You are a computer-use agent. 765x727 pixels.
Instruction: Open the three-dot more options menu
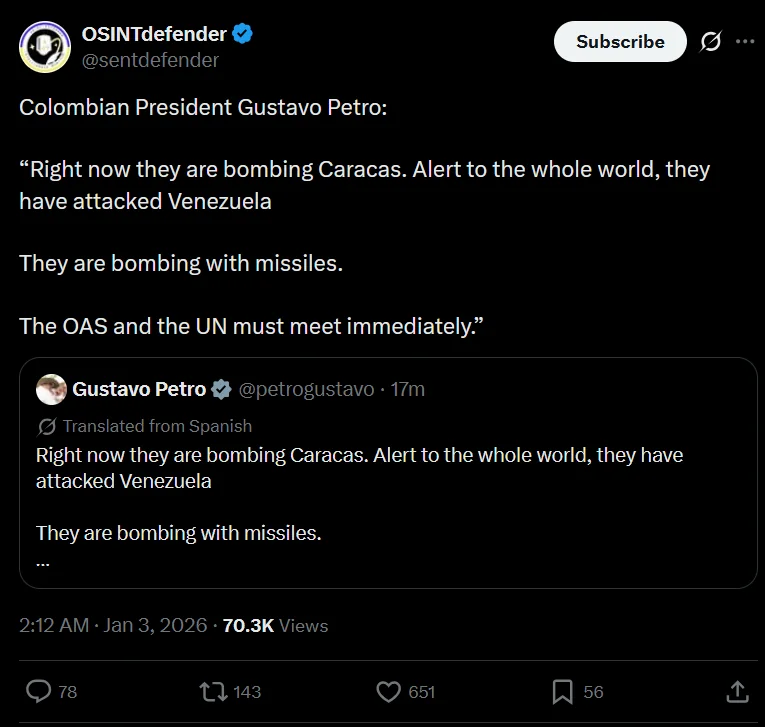point(745,42)
